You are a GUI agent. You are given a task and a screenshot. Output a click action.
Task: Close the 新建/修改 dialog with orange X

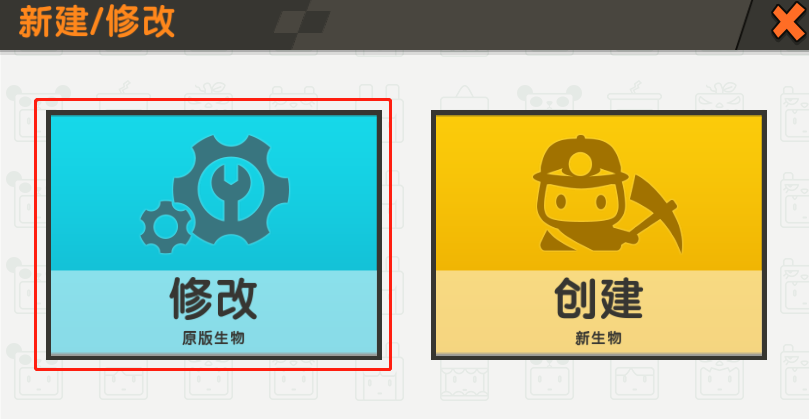click(788, 23)
